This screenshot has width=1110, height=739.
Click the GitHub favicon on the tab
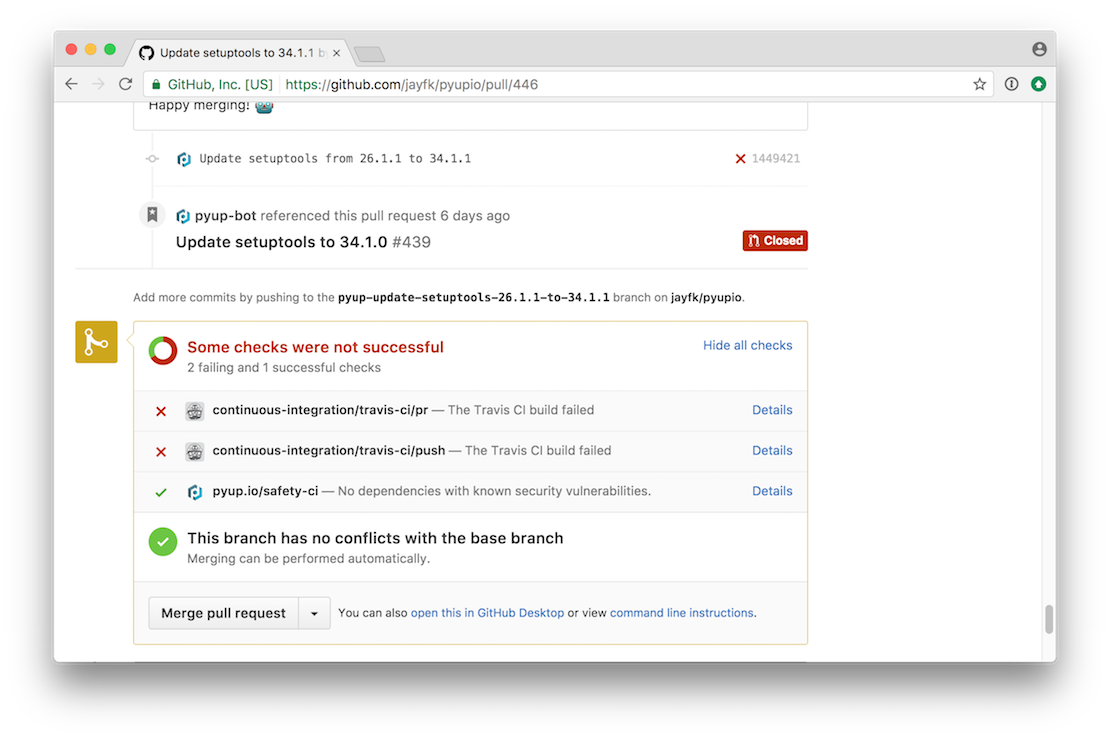click(x=147, y=53)
